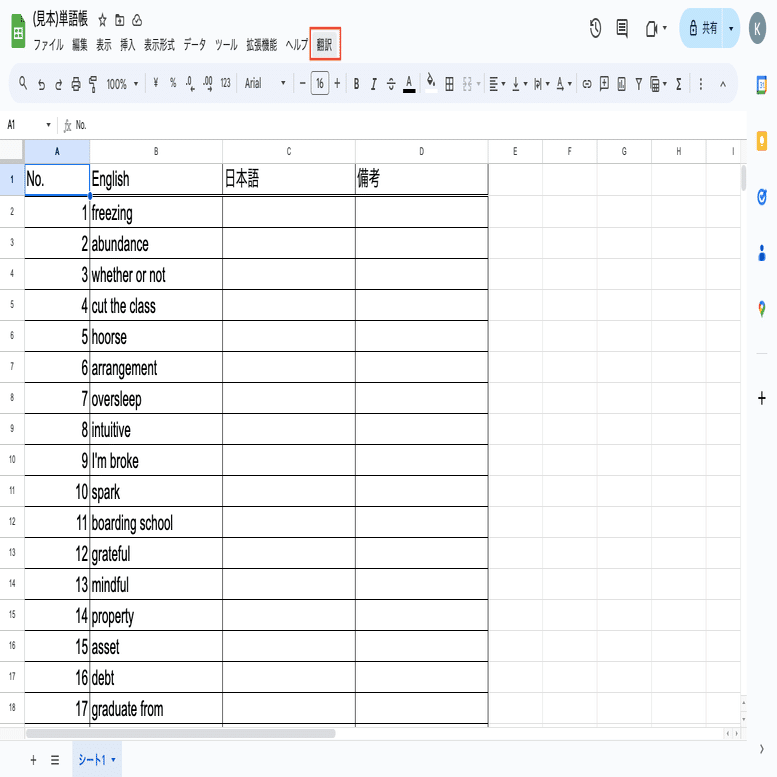Screen dimensions: 777x777
Task: Open the text color picker
Action: (x=409, y=84)
